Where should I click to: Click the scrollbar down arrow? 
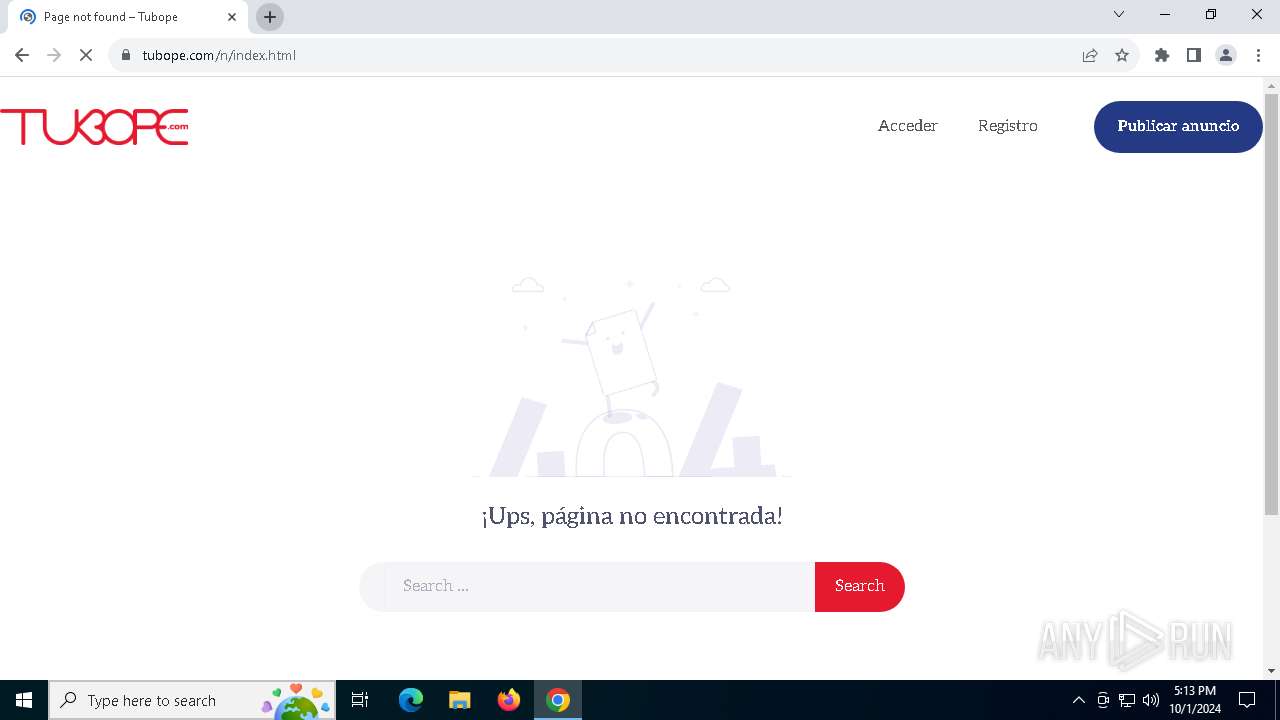click(x=1271, y=671)
